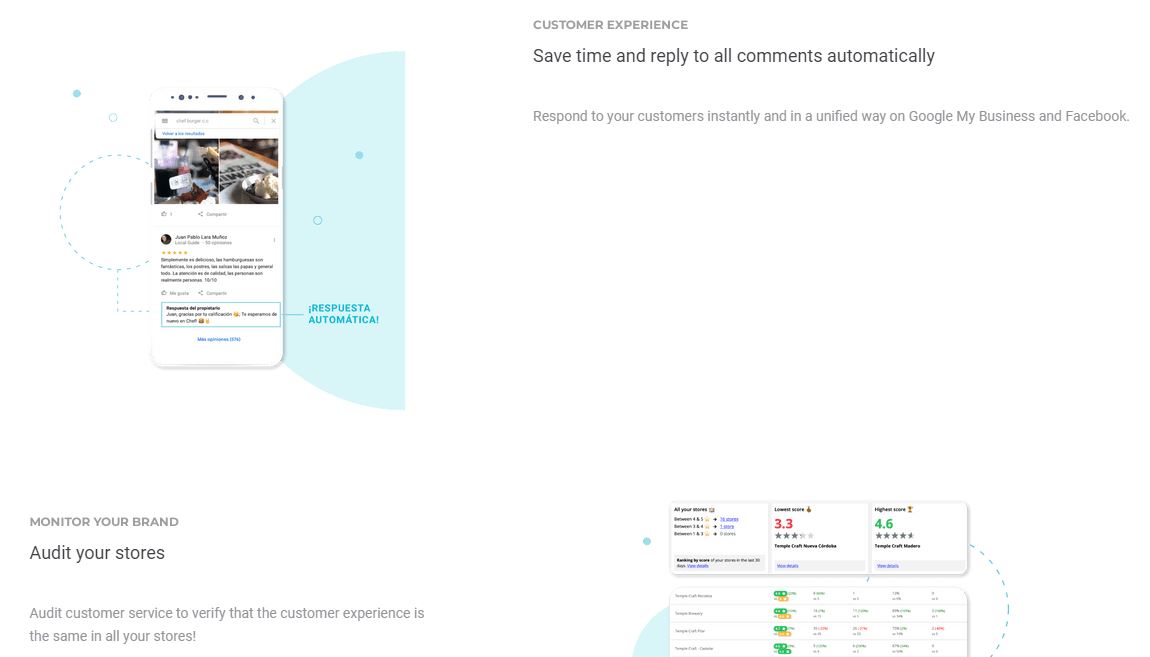Click the '¡RESPUESTA AUTOMÁTICA!' callout text

343,314
